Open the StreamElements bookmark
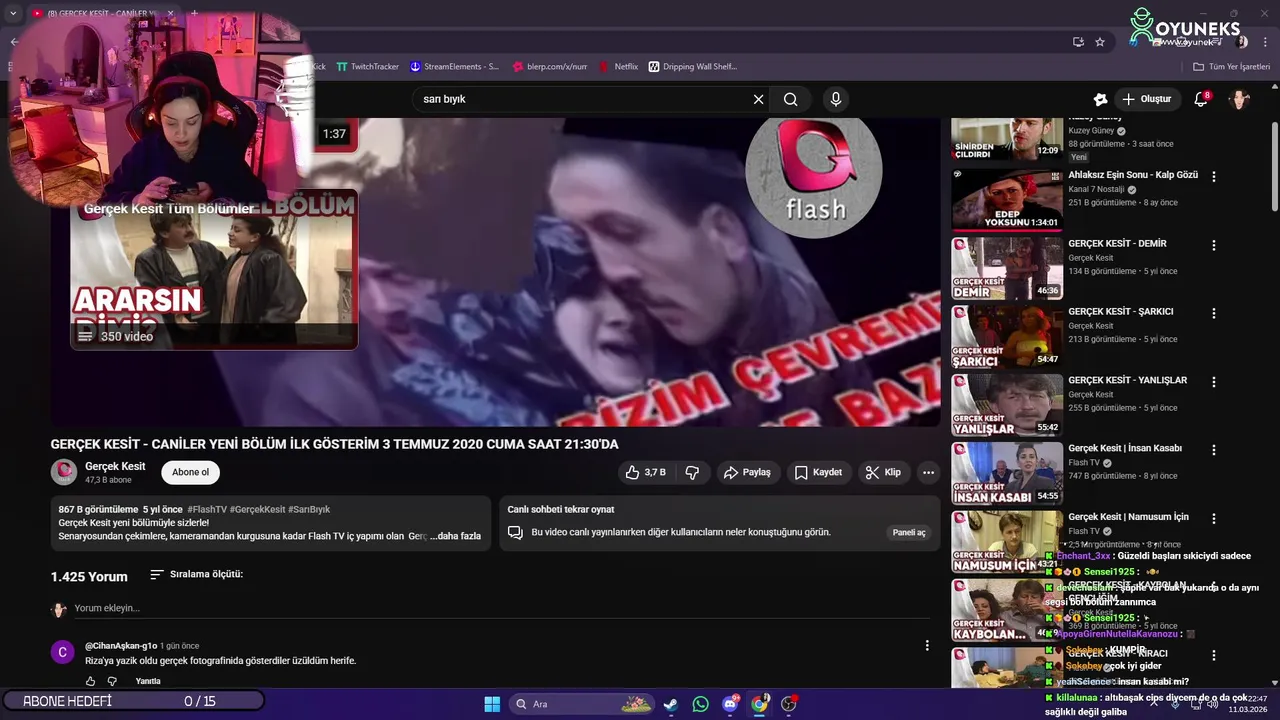The width and height of the screenshot is (1280, 720). coord(454,67)
